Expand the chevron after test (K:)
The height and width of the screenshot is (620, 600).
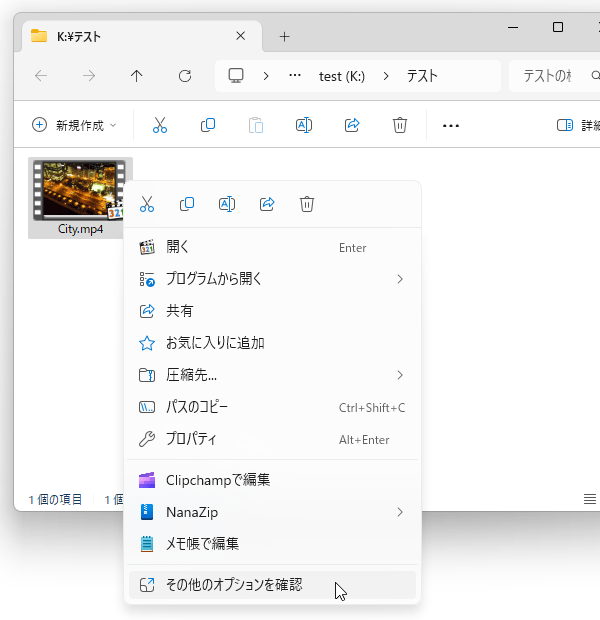click(386, 76)
